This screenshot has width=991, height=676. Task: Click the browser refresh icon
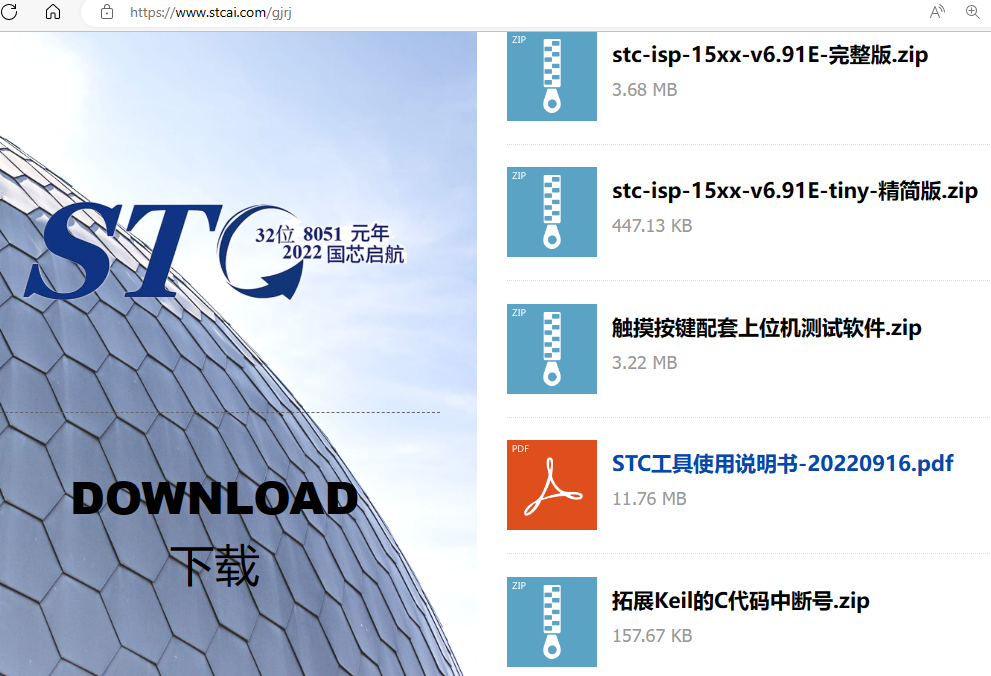tap(9, 11)
